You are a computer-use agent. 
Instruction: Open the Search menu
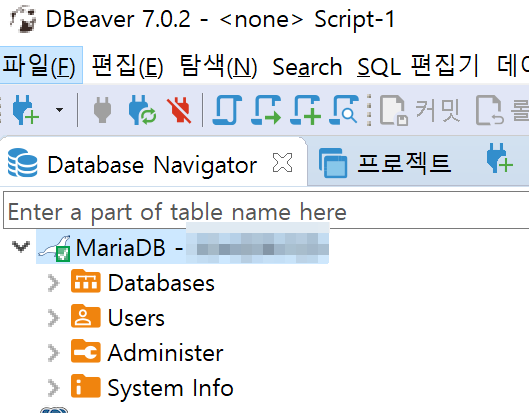[x=307, y=66]
